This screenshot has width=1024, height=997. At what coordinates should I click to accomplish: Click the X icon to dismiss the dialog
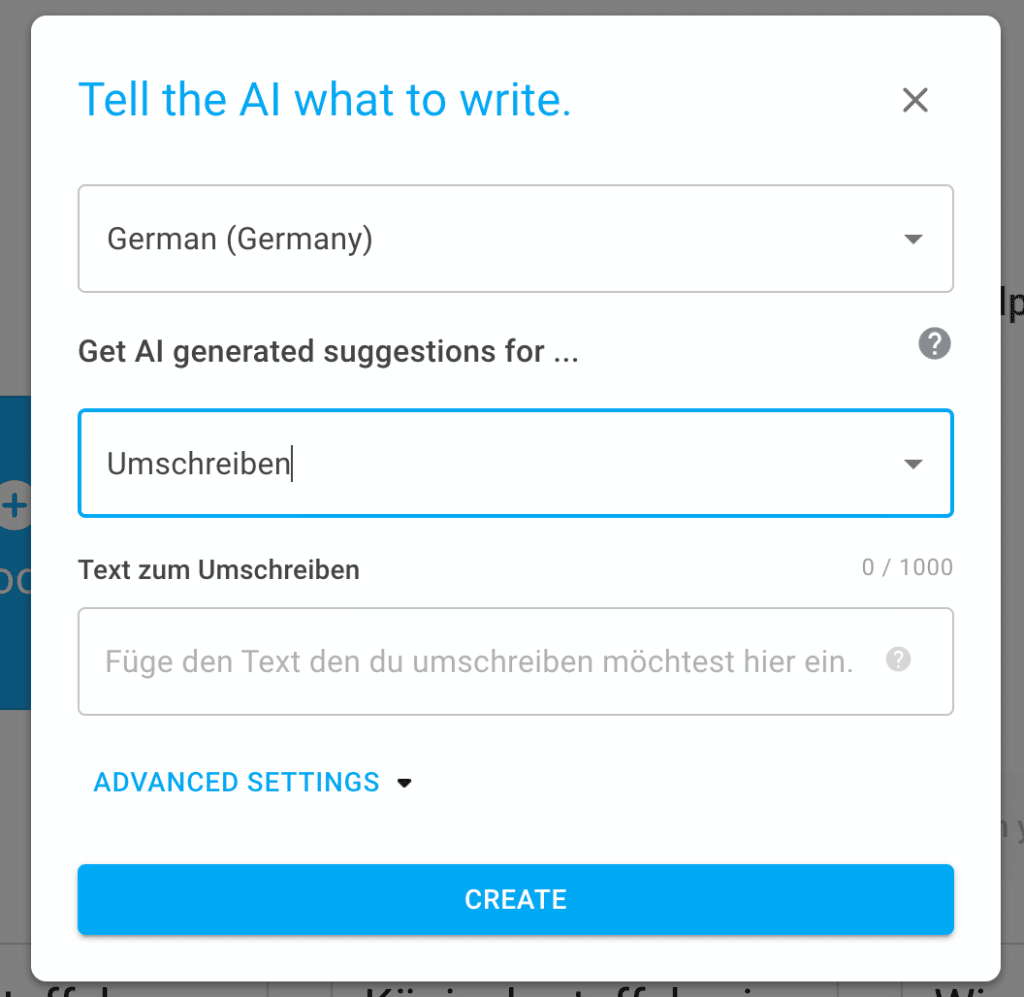pyautogui.click(x=915, y=100)
